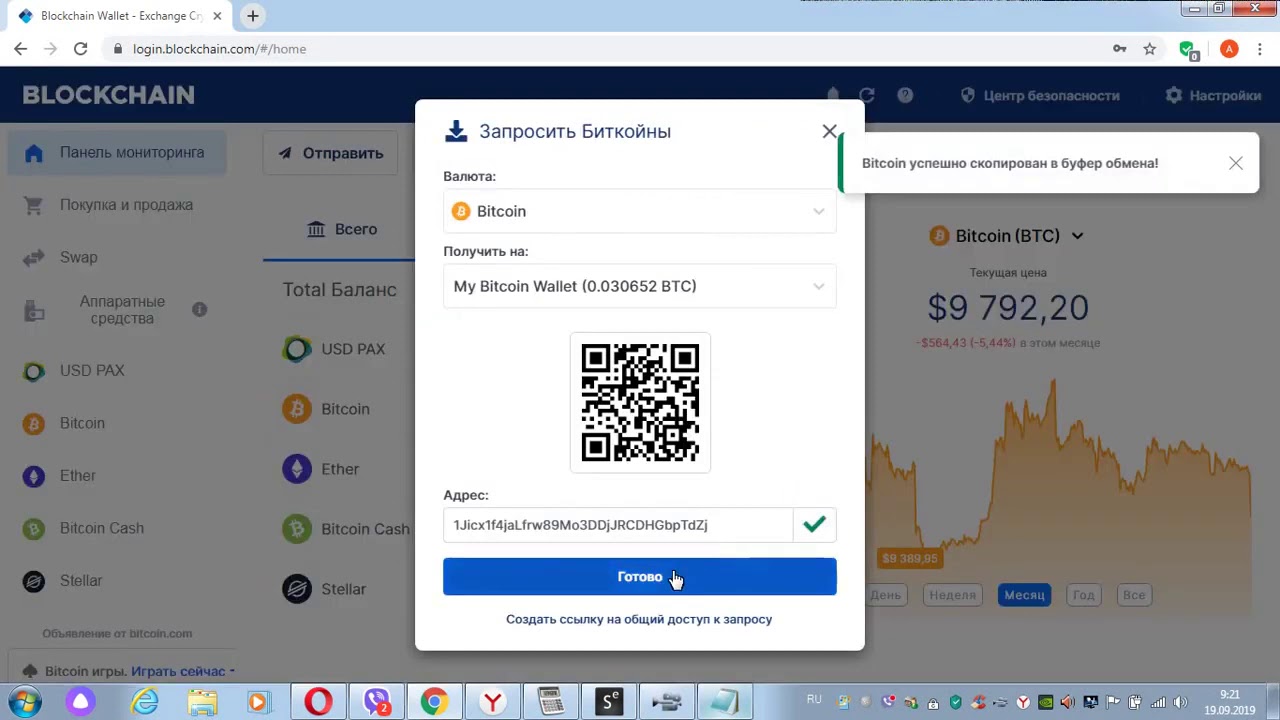Screen dimensions: 1280x720
Task: Click Bitcoin Cash row in balance list
Action: pos(346,529)
